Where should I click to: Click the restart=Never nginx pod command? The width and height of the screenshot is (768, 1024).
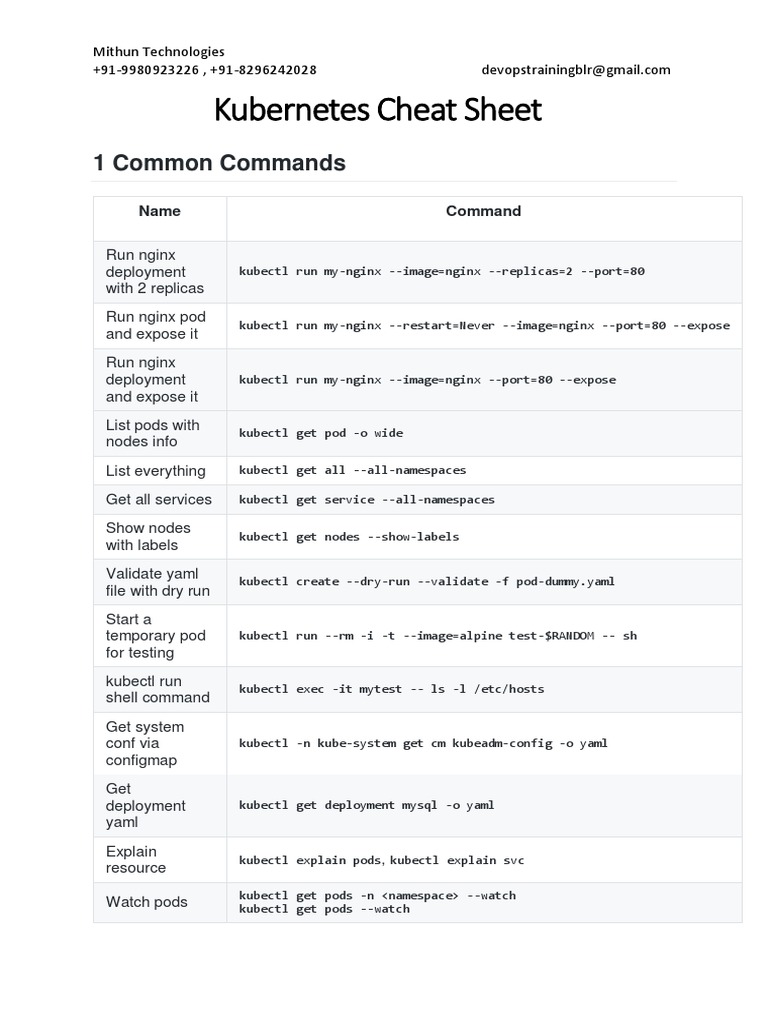pos(484,326)
